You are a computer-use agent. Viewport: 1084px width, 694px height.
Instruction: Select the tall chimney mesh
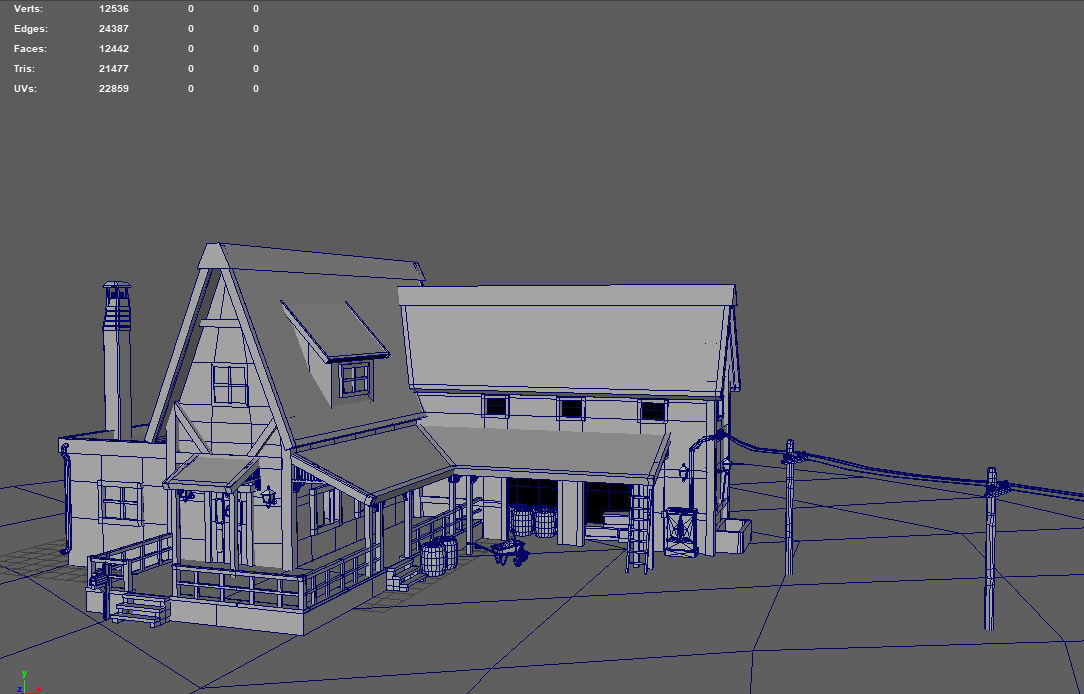(117, 359)
